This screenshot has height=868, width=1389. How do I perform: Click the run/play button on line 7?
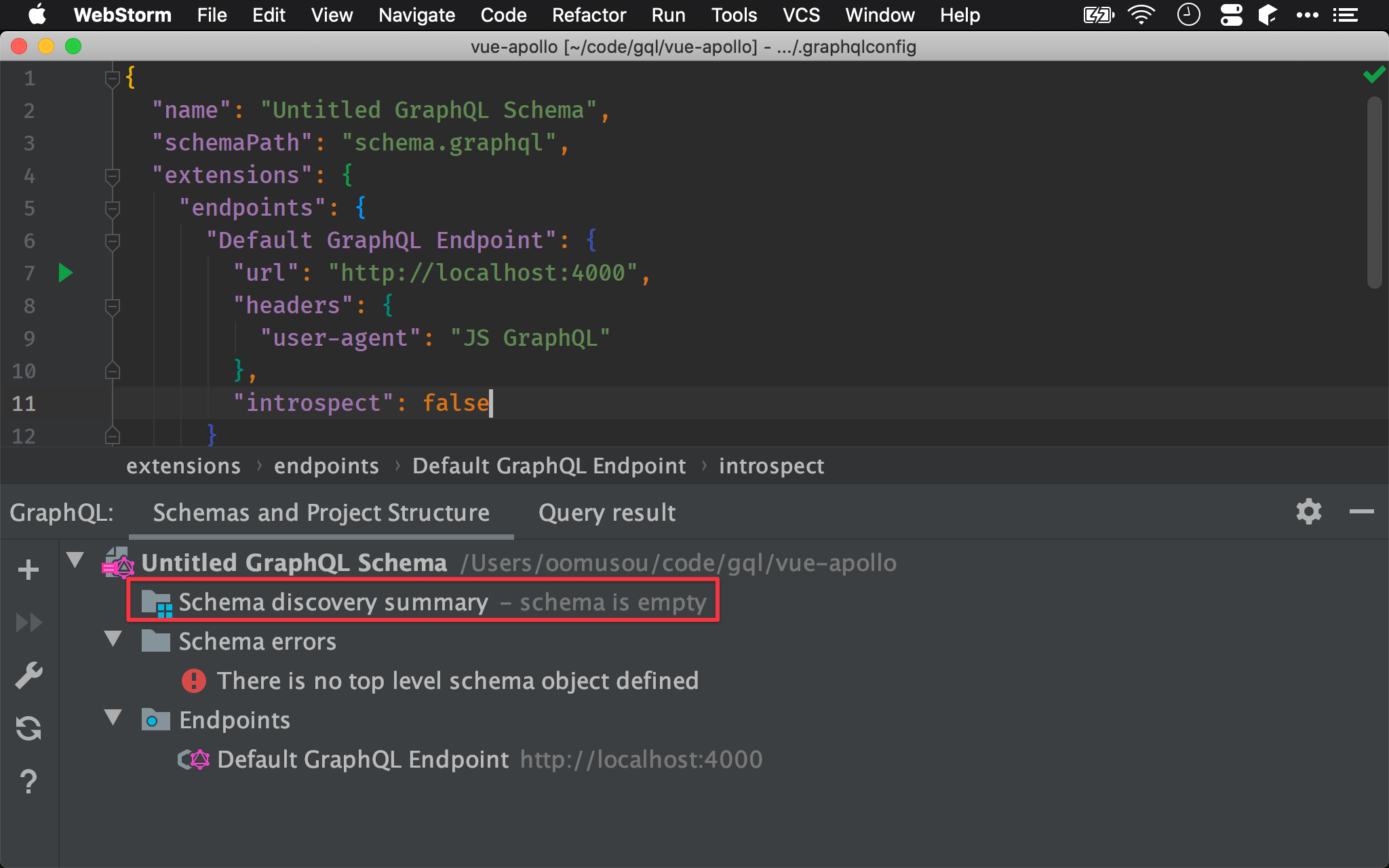[65, 272]
